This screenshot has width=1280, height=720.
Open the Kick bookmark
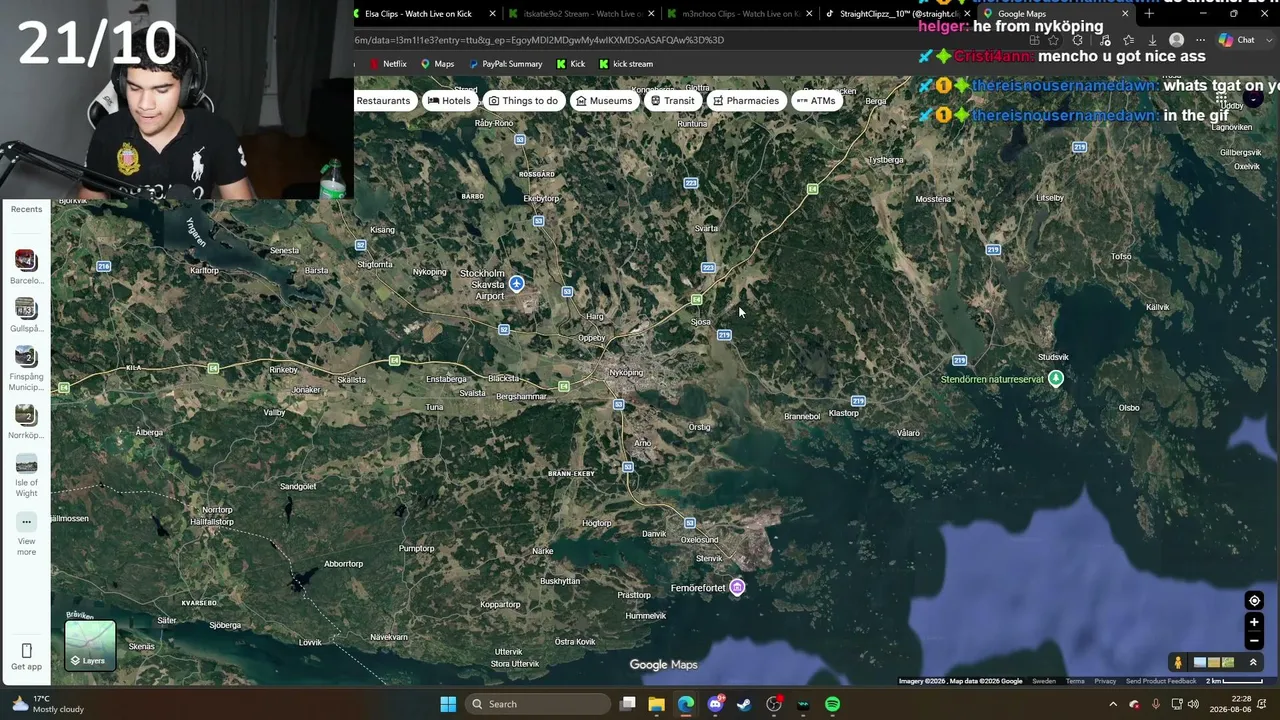point(570,64)
